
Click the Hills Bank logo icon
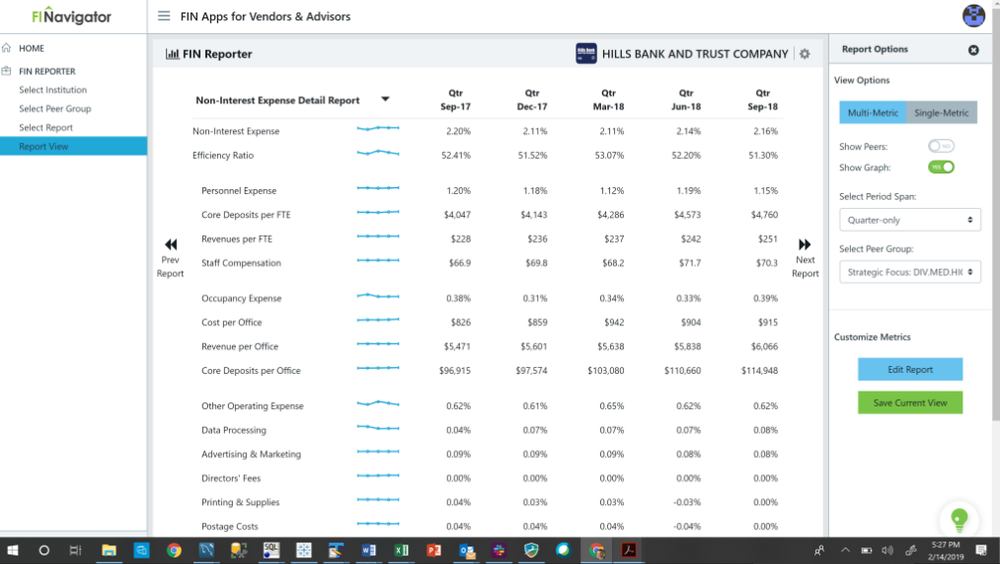point(586,54)
